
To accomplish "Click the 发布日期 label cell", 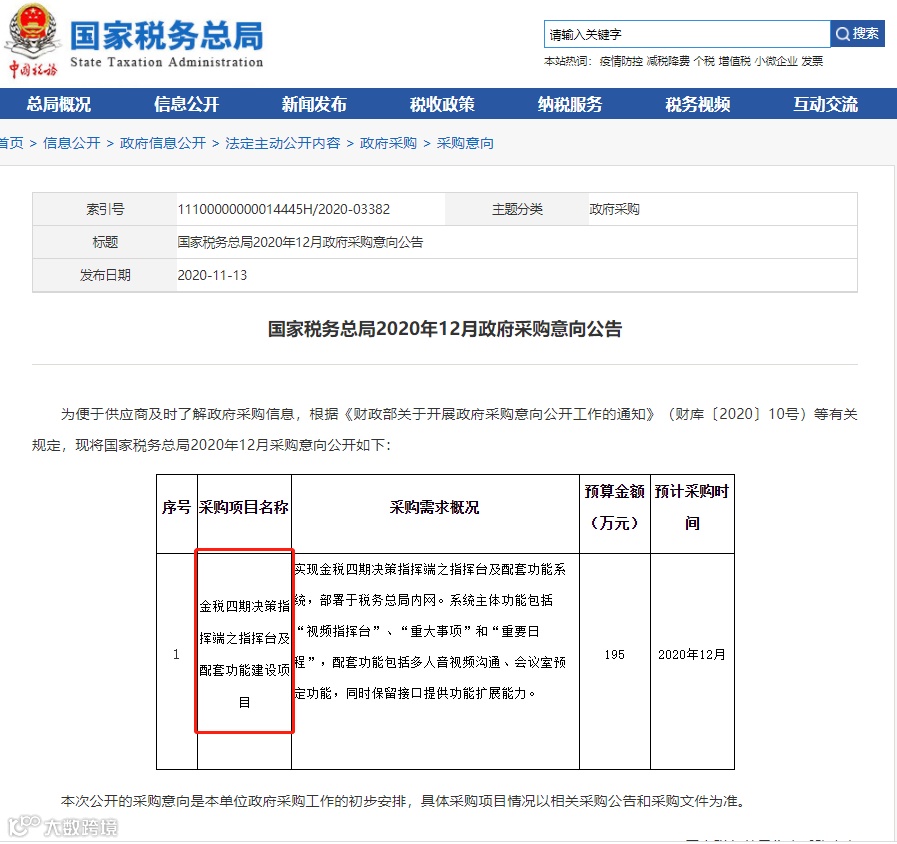I will tap(105, 275).
